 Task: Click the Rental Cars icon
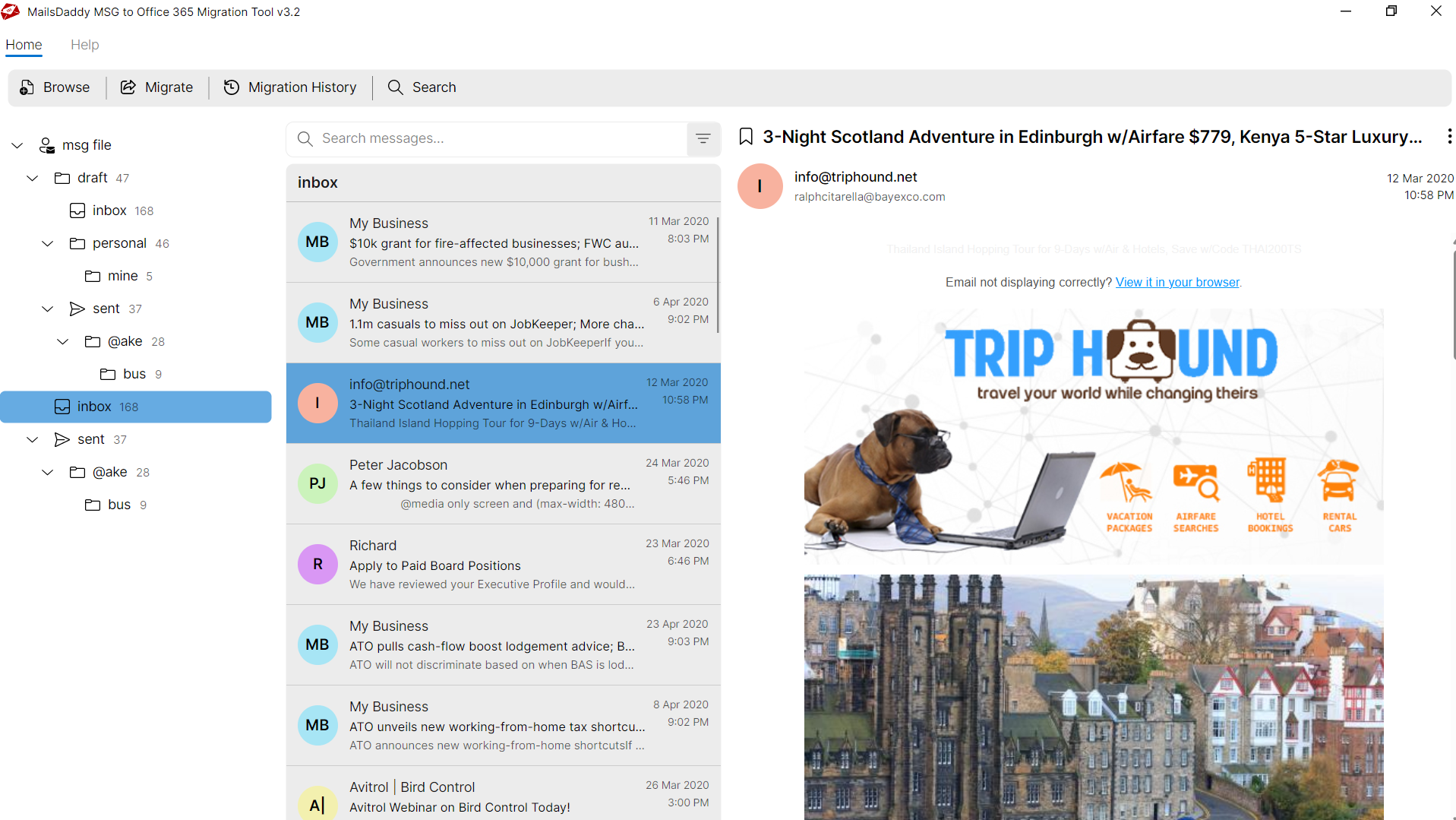(1339, 495)
